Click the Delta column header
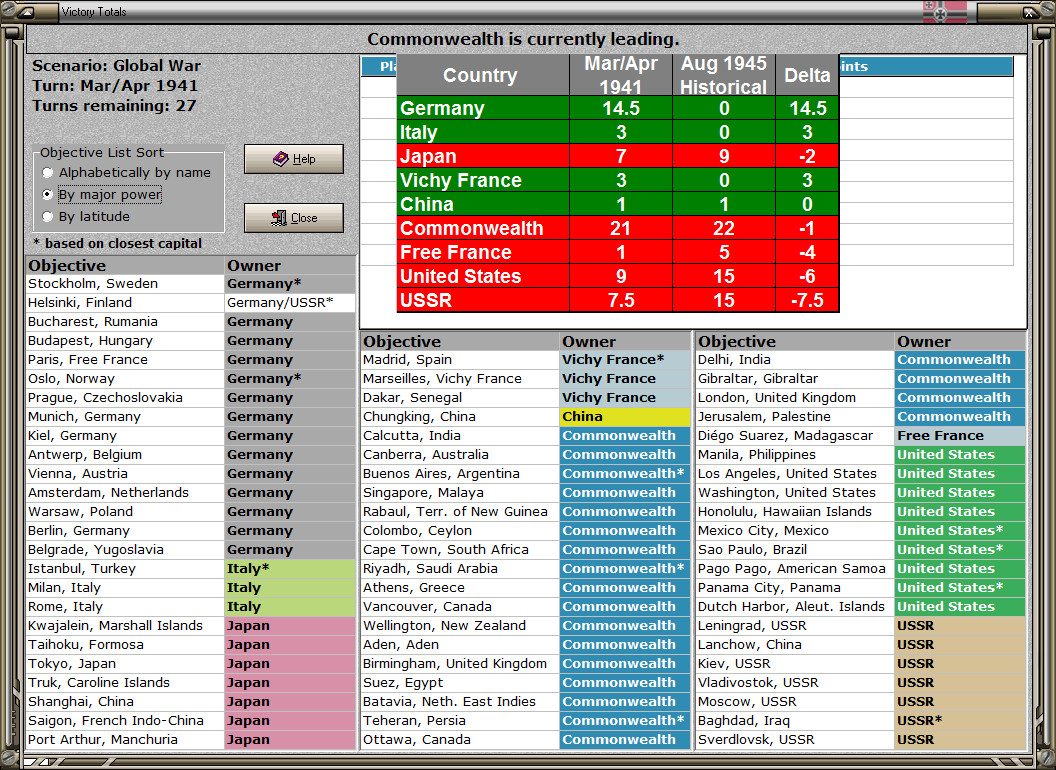The image size is (1056, 770). pyautogui.click(x=807, y=75)
